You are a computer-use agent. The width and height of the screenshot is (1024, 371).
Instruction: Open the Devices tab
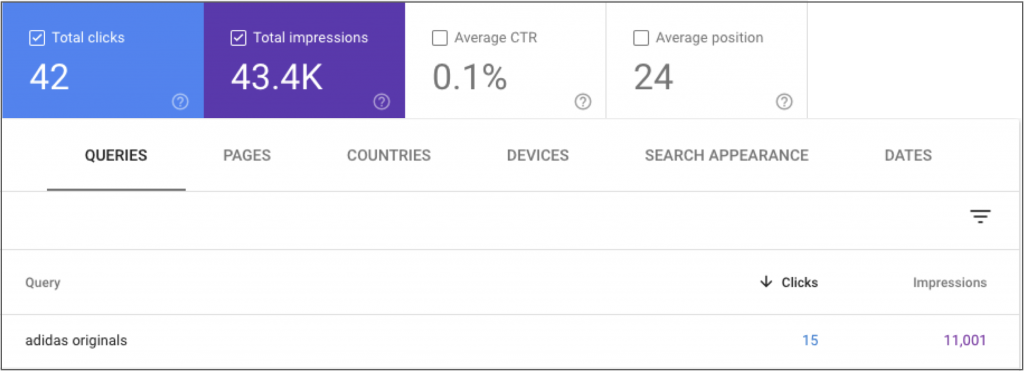(x=537, y=155)
